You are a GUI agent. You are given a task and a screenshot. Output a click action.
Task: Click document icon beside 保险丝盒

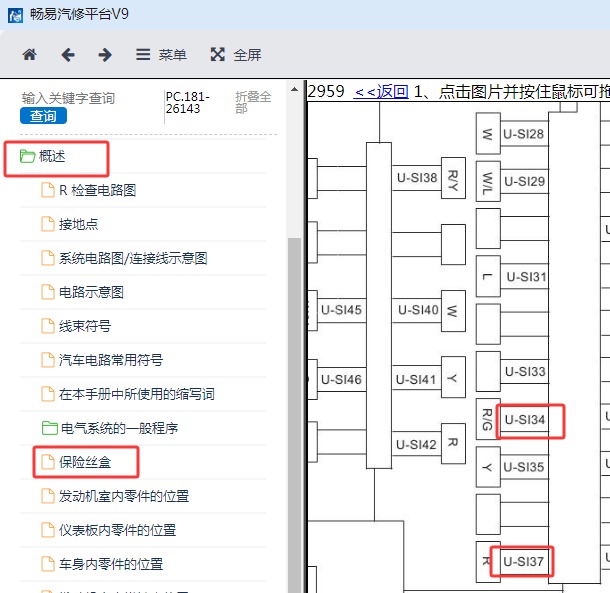(x=48, y=462)
